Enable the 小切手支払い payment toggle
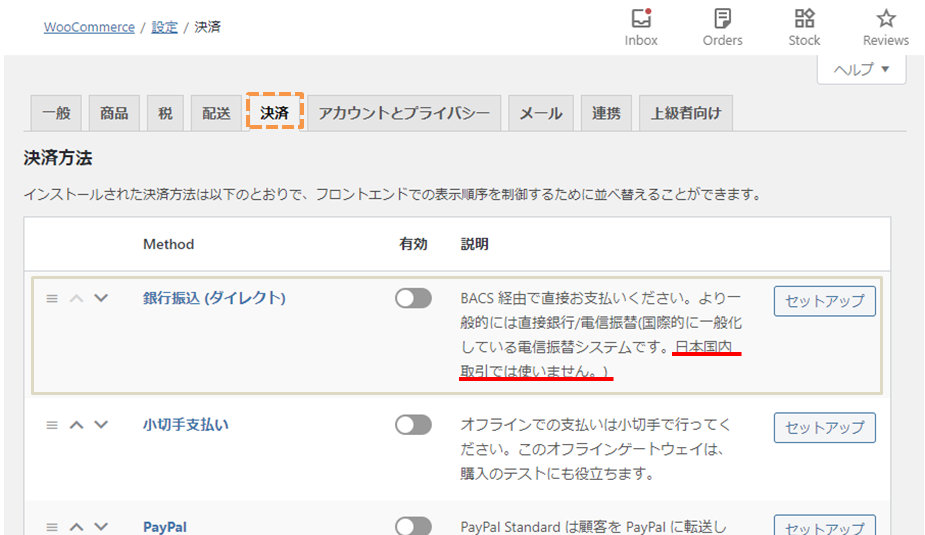This screenshot has height=535, width=925. click(x=414, y=425)
